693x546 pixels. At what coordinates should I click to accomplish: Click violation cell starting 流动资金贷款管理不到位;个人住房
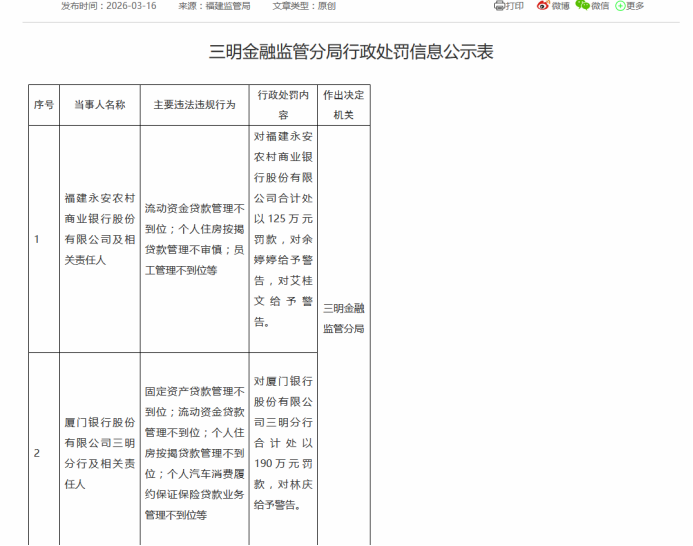pos(194,239)
